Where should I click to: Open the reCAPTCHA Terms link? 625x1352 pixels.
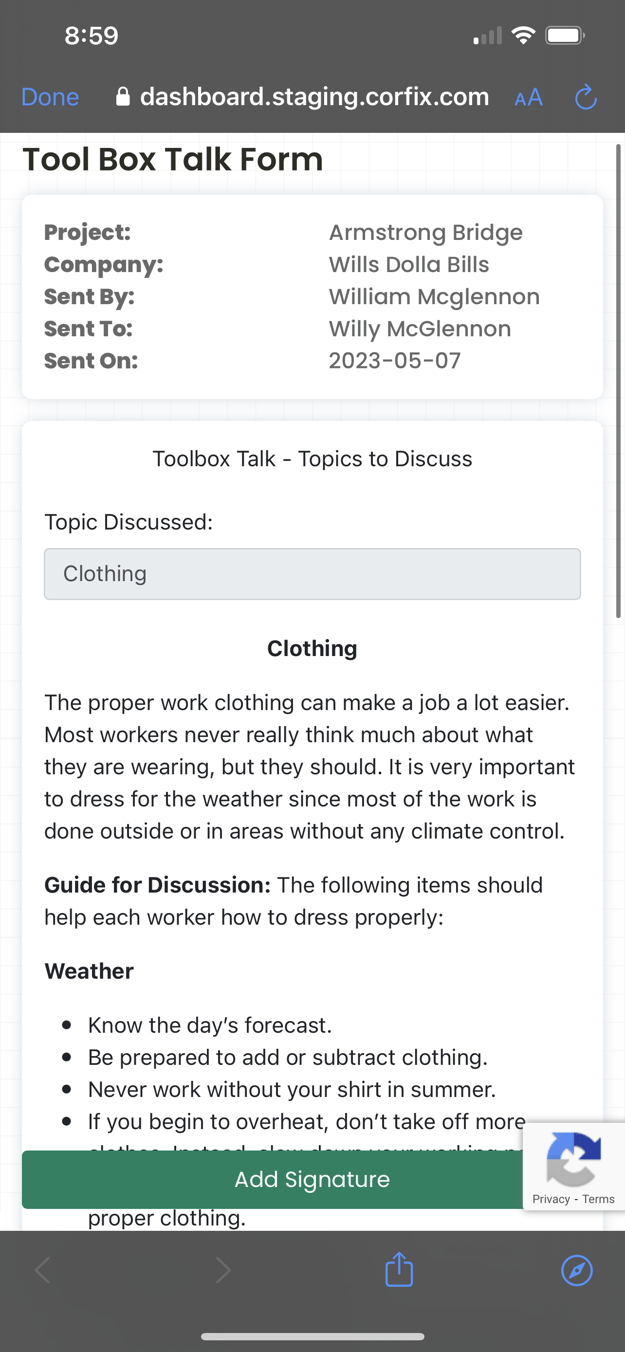[598, 1199]
